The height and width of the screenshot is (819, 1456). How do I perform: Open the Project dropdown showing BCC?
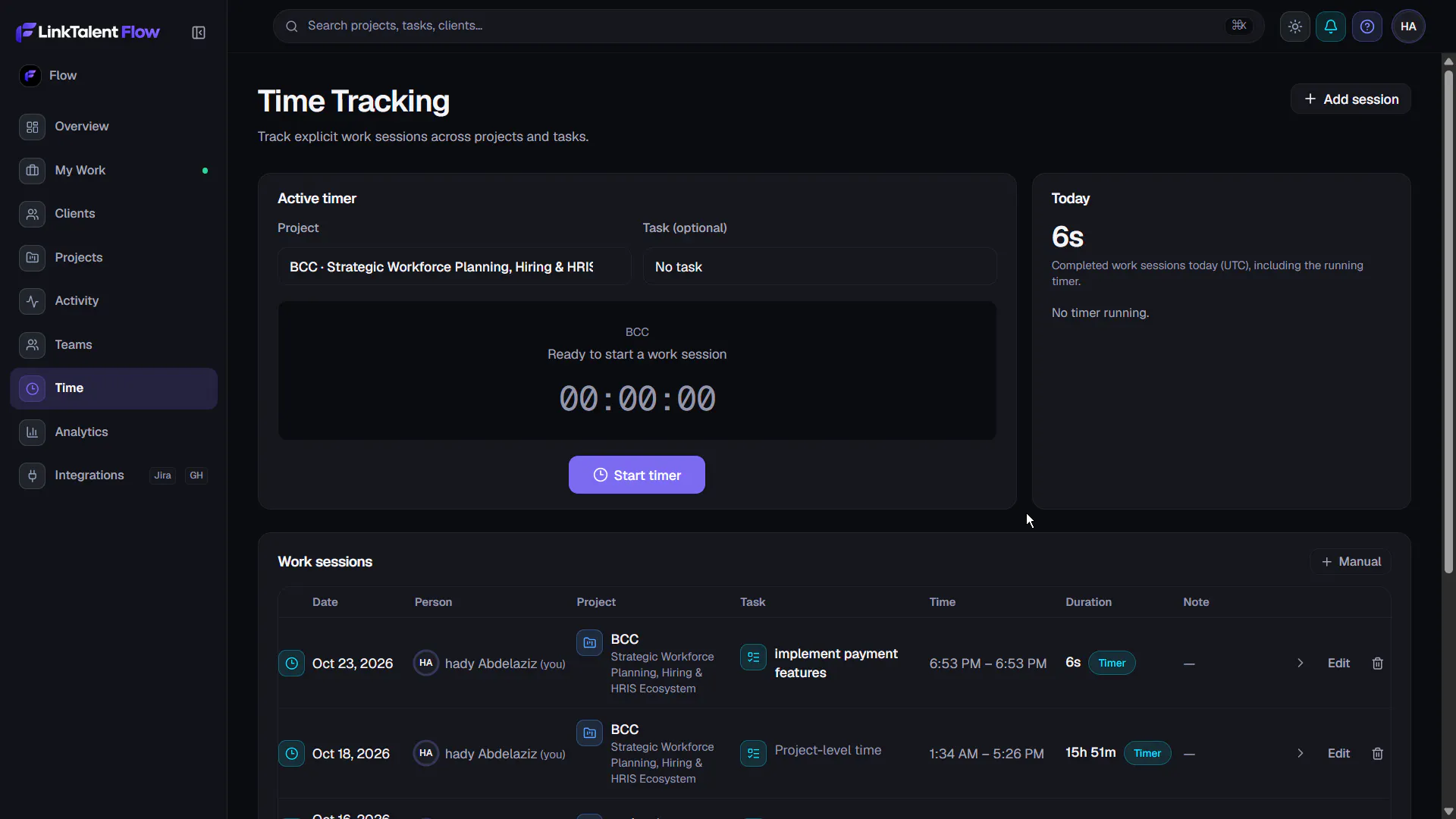(x=454, y=267)
